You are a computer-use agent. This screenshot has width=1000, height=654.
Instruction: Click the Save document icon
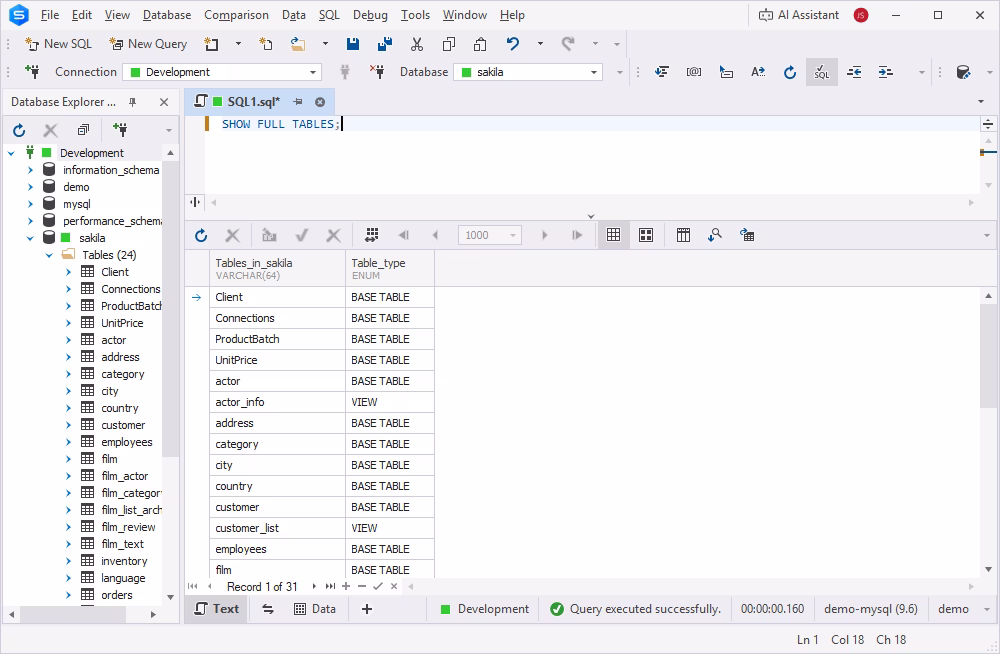tap(353, 44)
